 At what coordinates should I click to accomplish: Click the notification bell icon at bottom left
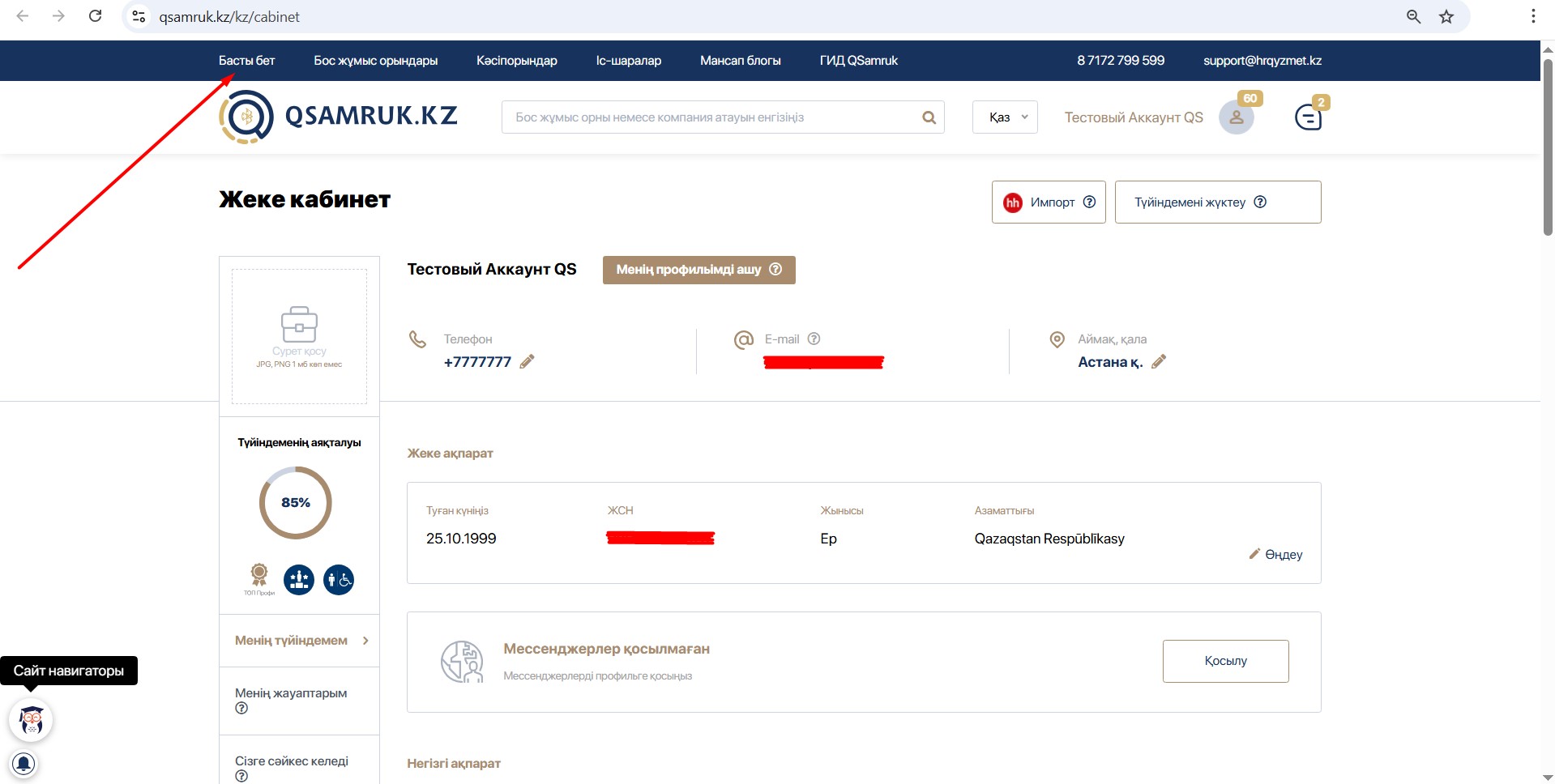coord(23,763)
